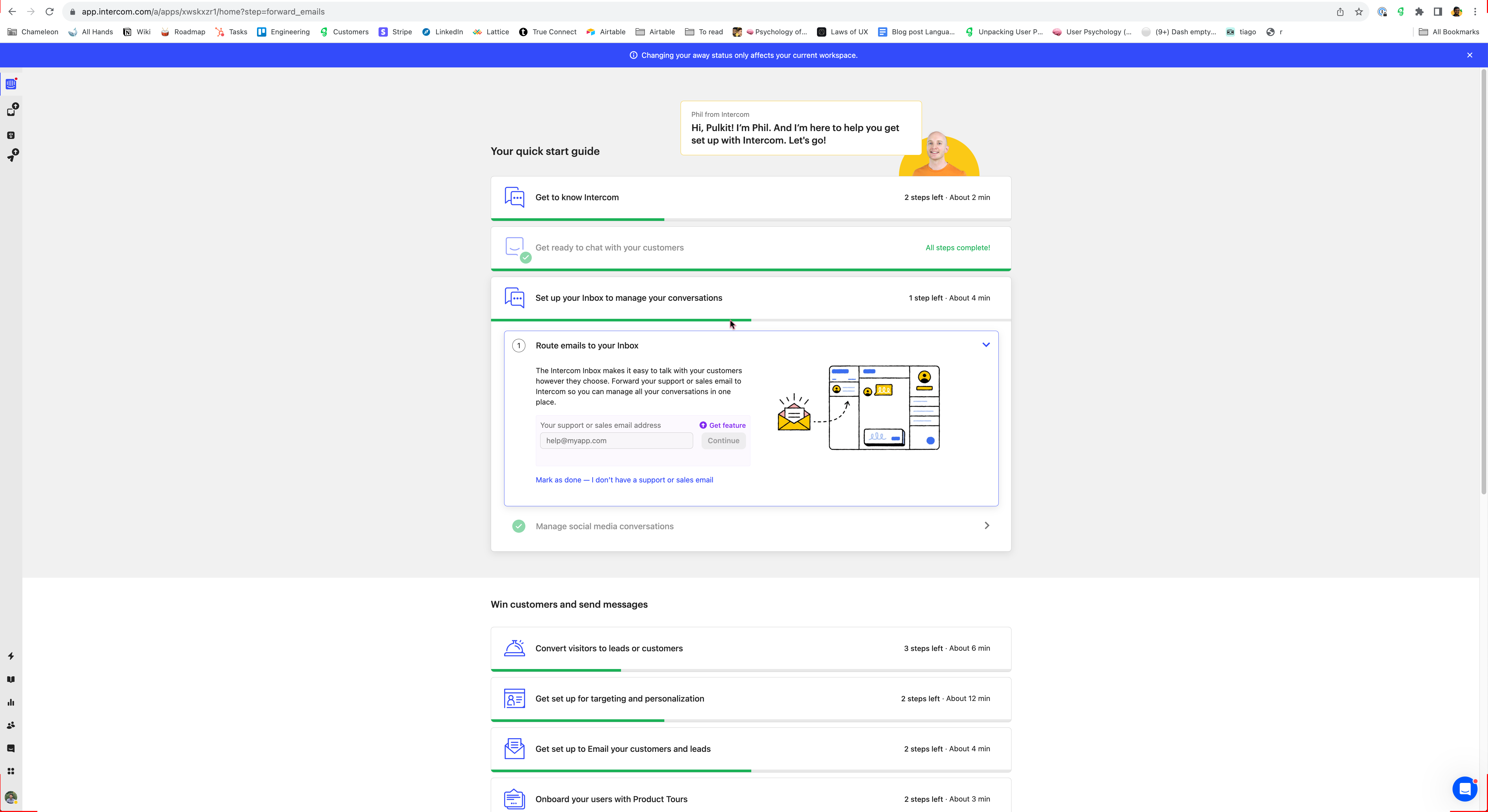Screen dimensions: 1488x812
Task: Expand Convert visitors to leads or customers
Action: click(751, 649)
